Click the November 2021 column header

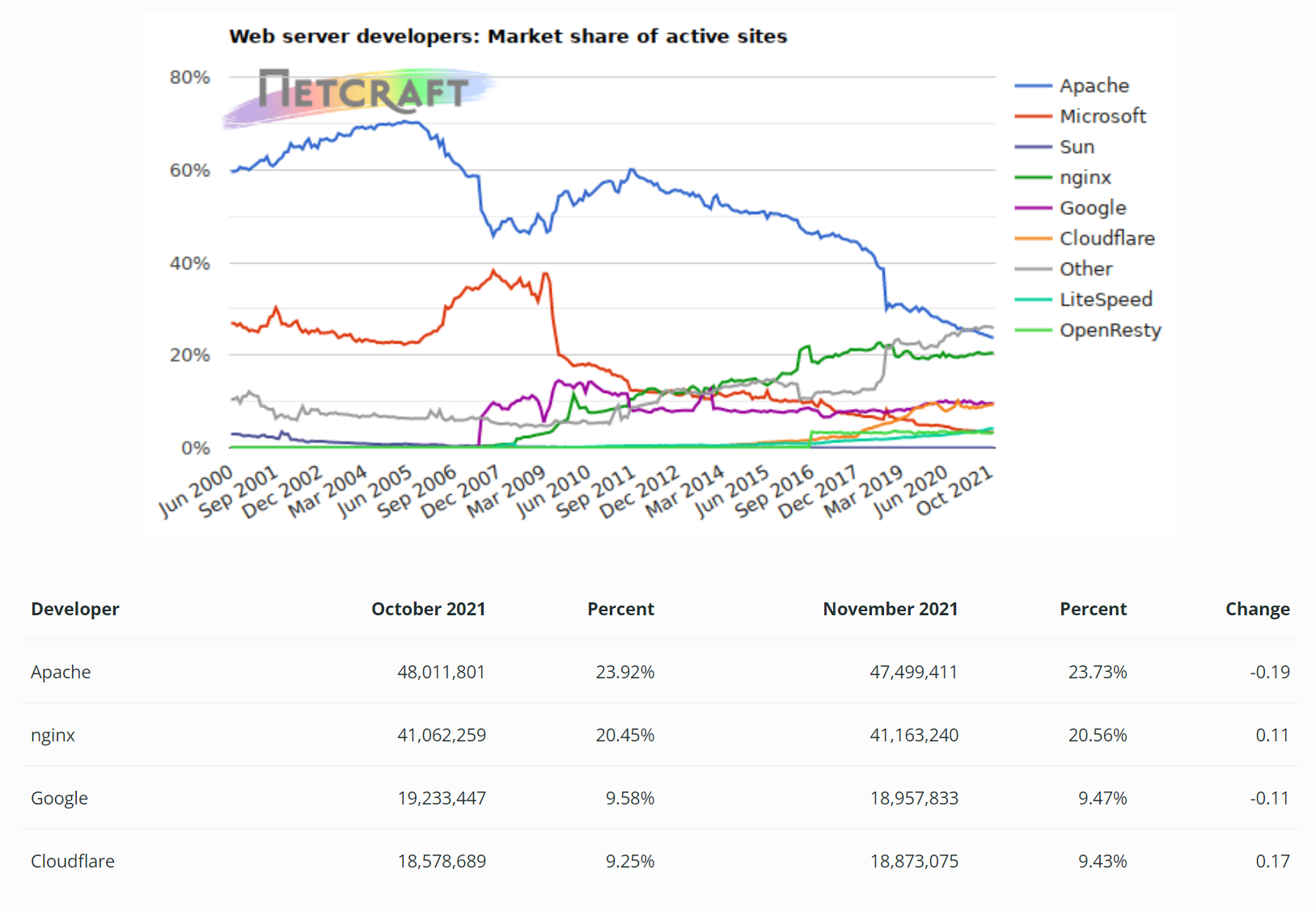890,609
